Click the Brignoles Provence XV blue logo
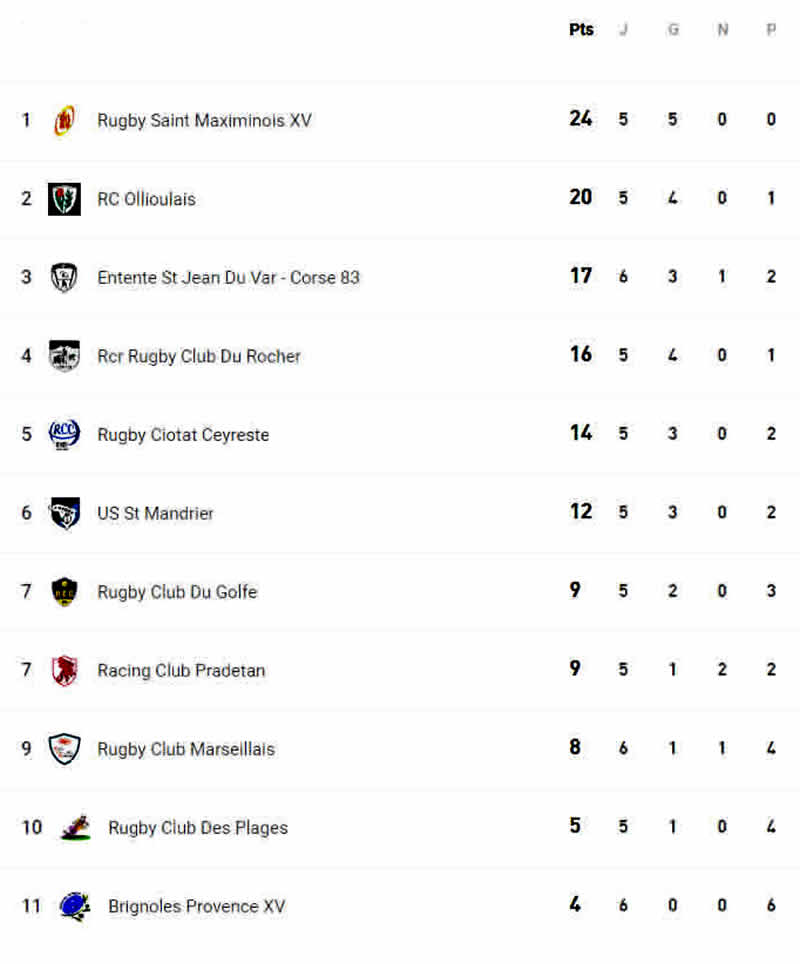Image resolution: width=800 pixels, height=964 pixels. pos(75,906)
